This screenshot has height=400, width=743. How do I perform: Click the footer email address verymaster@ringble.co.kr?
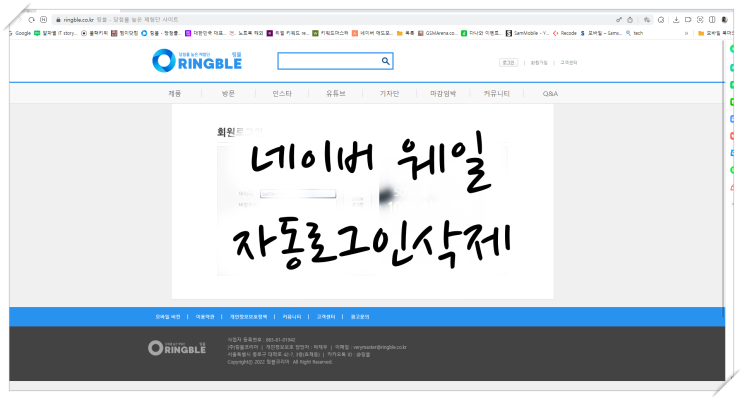point(380,347)
